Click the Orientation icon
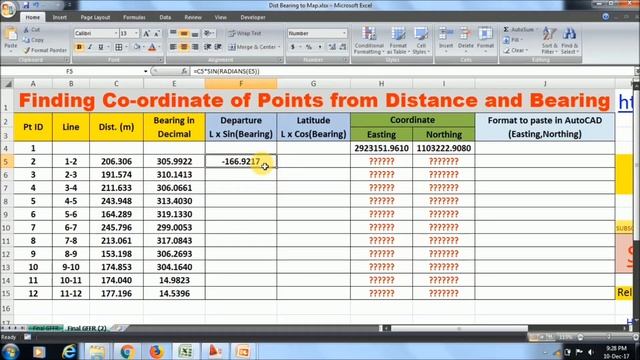Screen dimensions: 640x360 coord(208,33)
